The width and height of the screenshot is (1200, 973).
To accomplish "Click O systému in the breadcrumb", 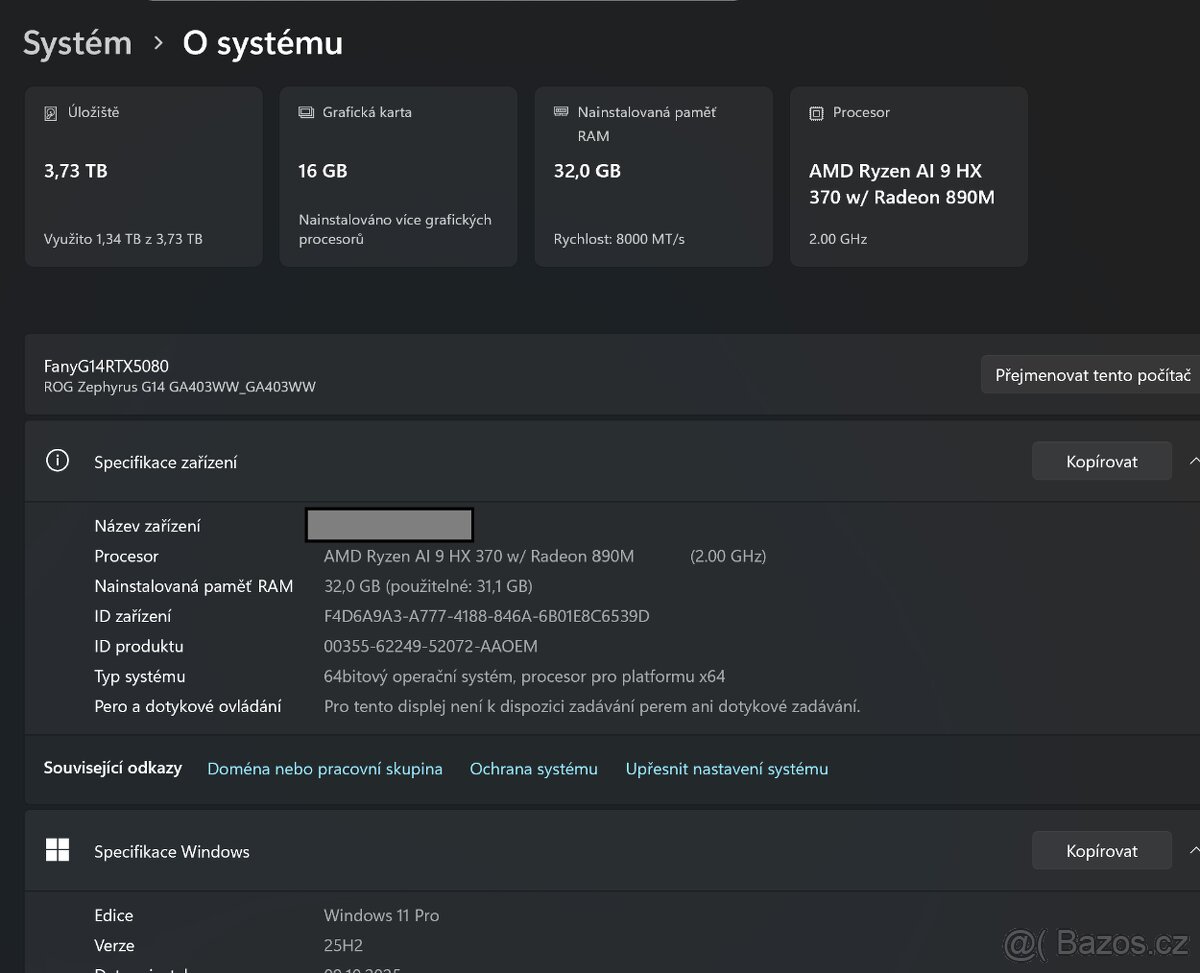I will coord(261,42).
